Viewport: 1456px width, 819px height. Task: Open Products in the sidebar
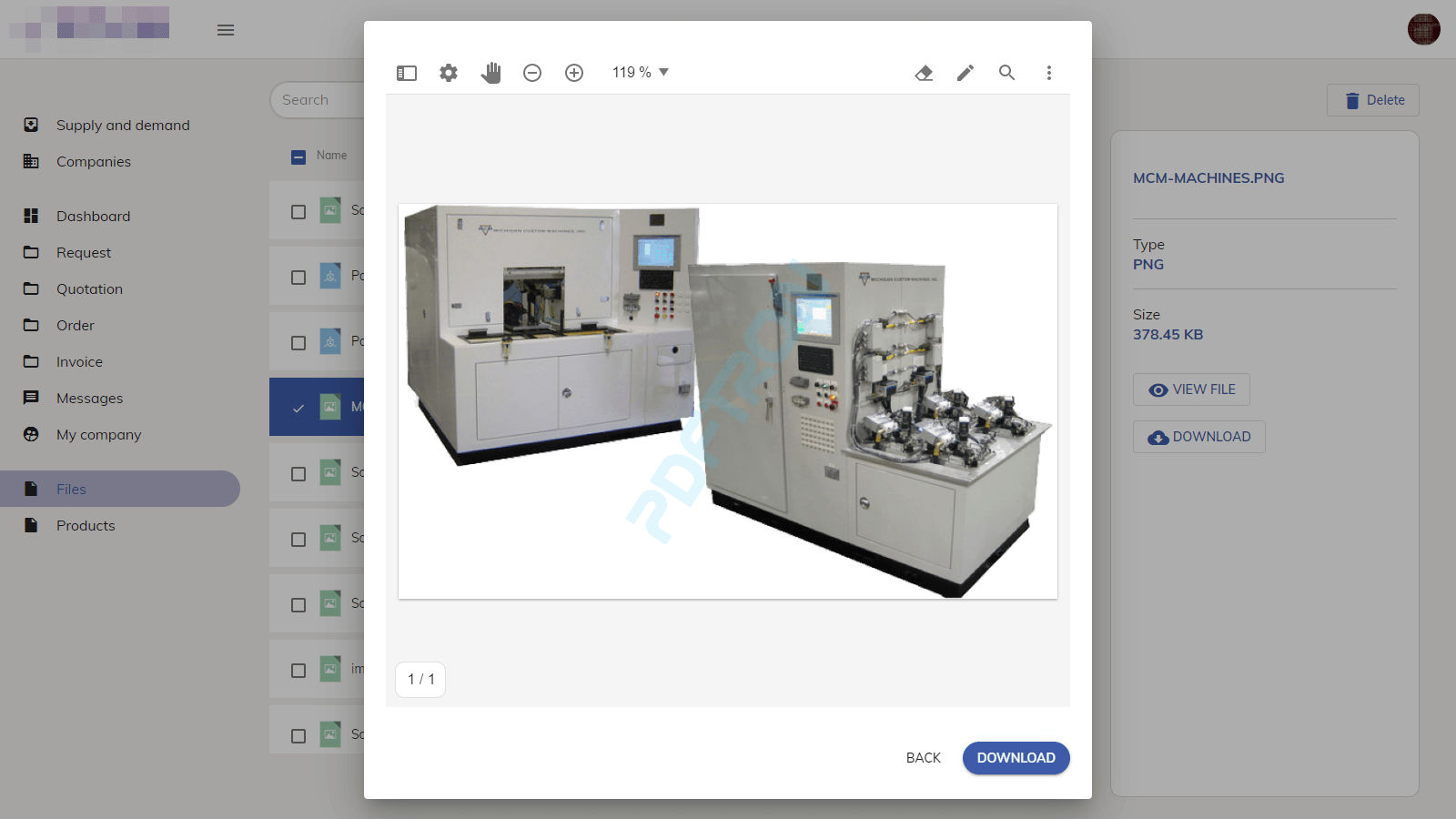(86, 525)
